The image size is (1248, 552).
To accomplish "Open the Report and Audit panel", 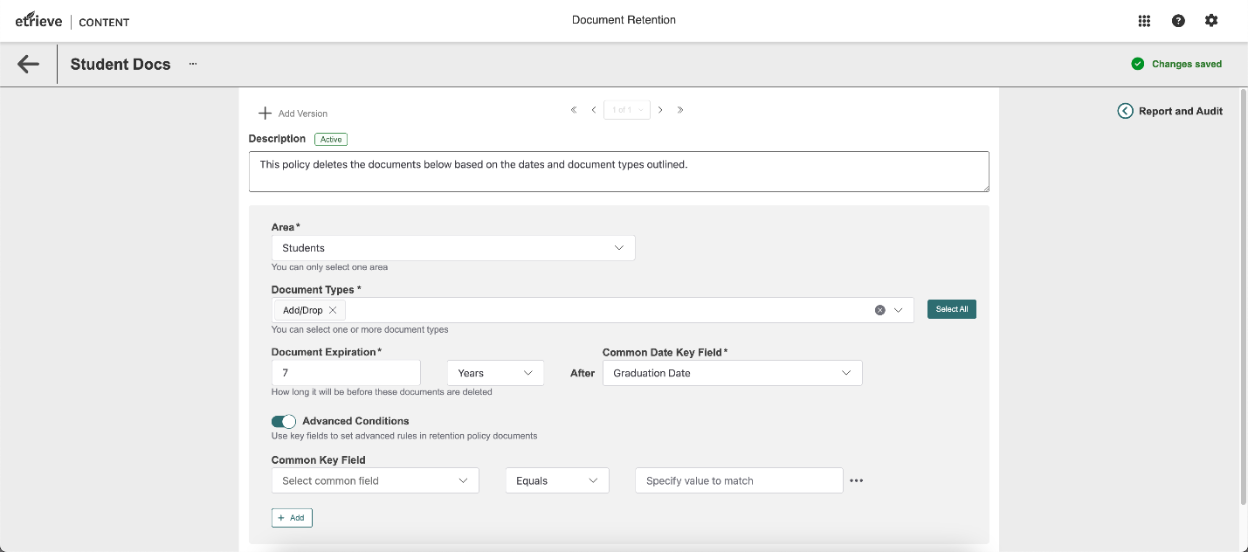I will (1170, 111).
